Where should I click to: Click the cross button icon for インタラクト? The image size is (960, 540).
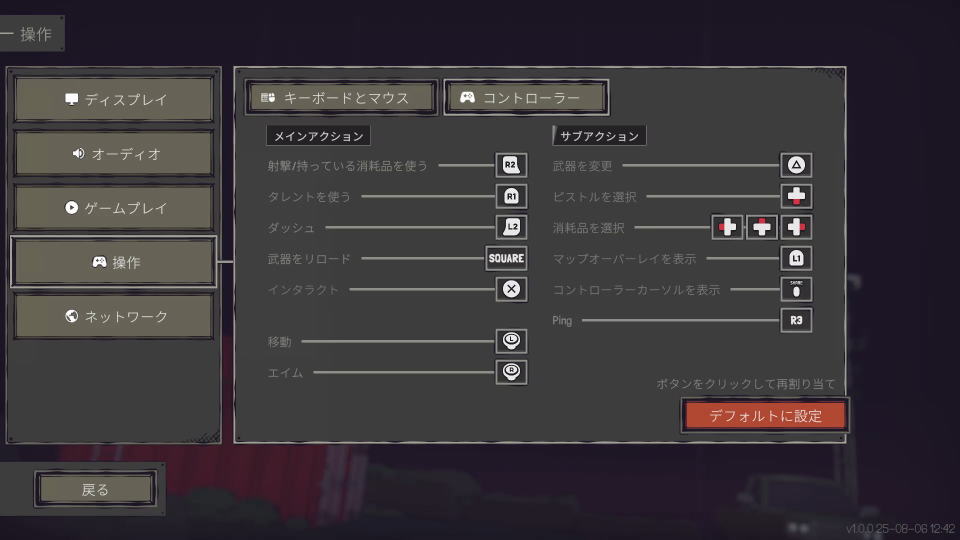511,289
